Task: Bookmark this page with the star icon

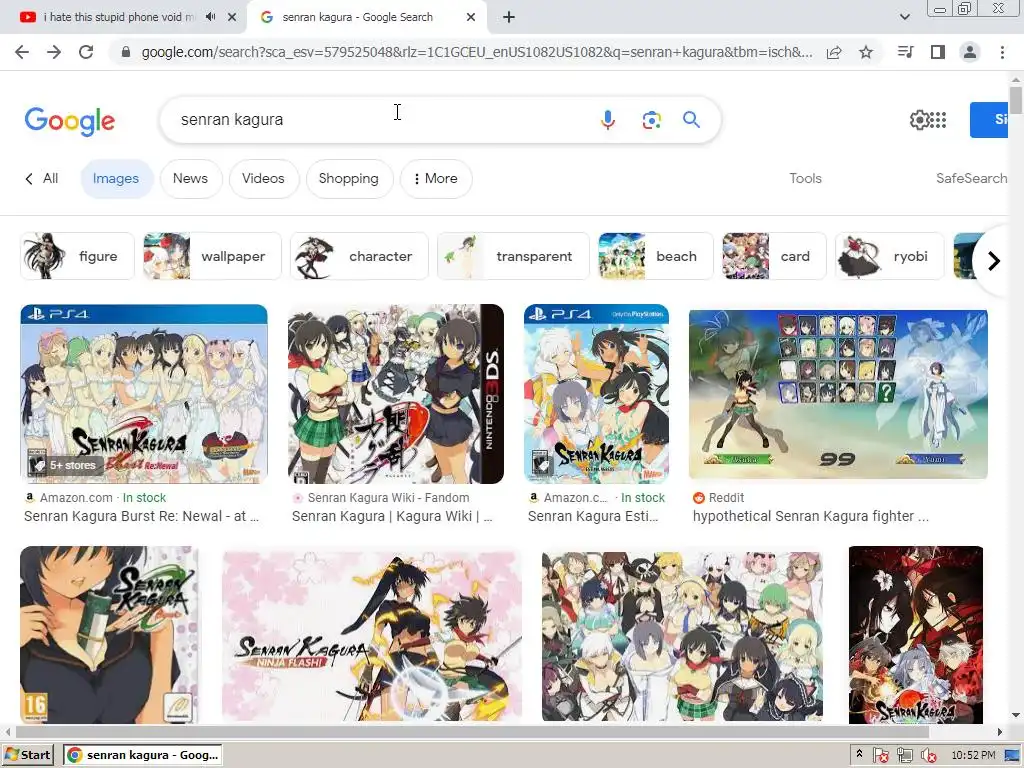Action: [866, 52]
